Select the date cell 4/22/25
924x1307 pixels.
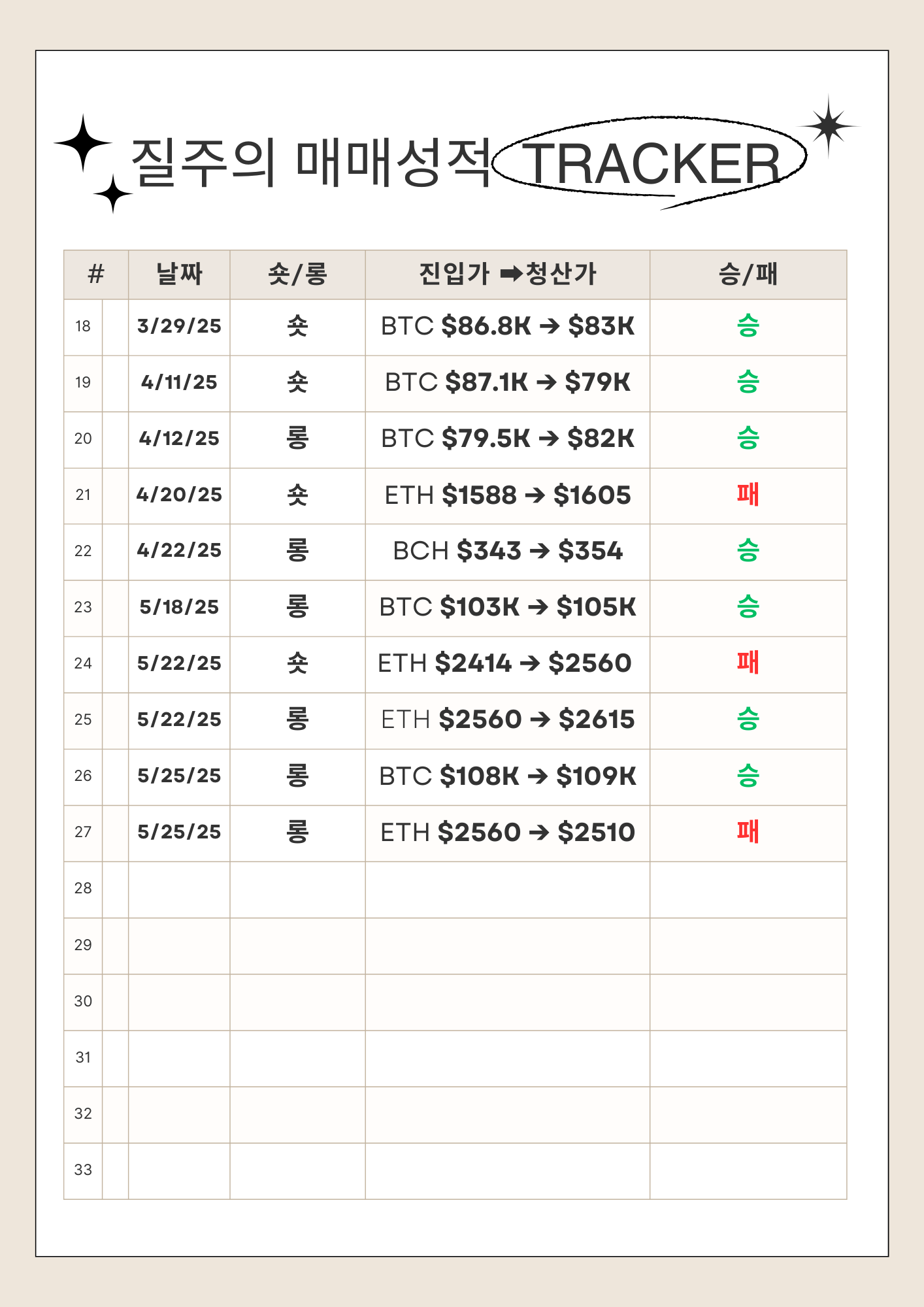(x=179, y=551)
